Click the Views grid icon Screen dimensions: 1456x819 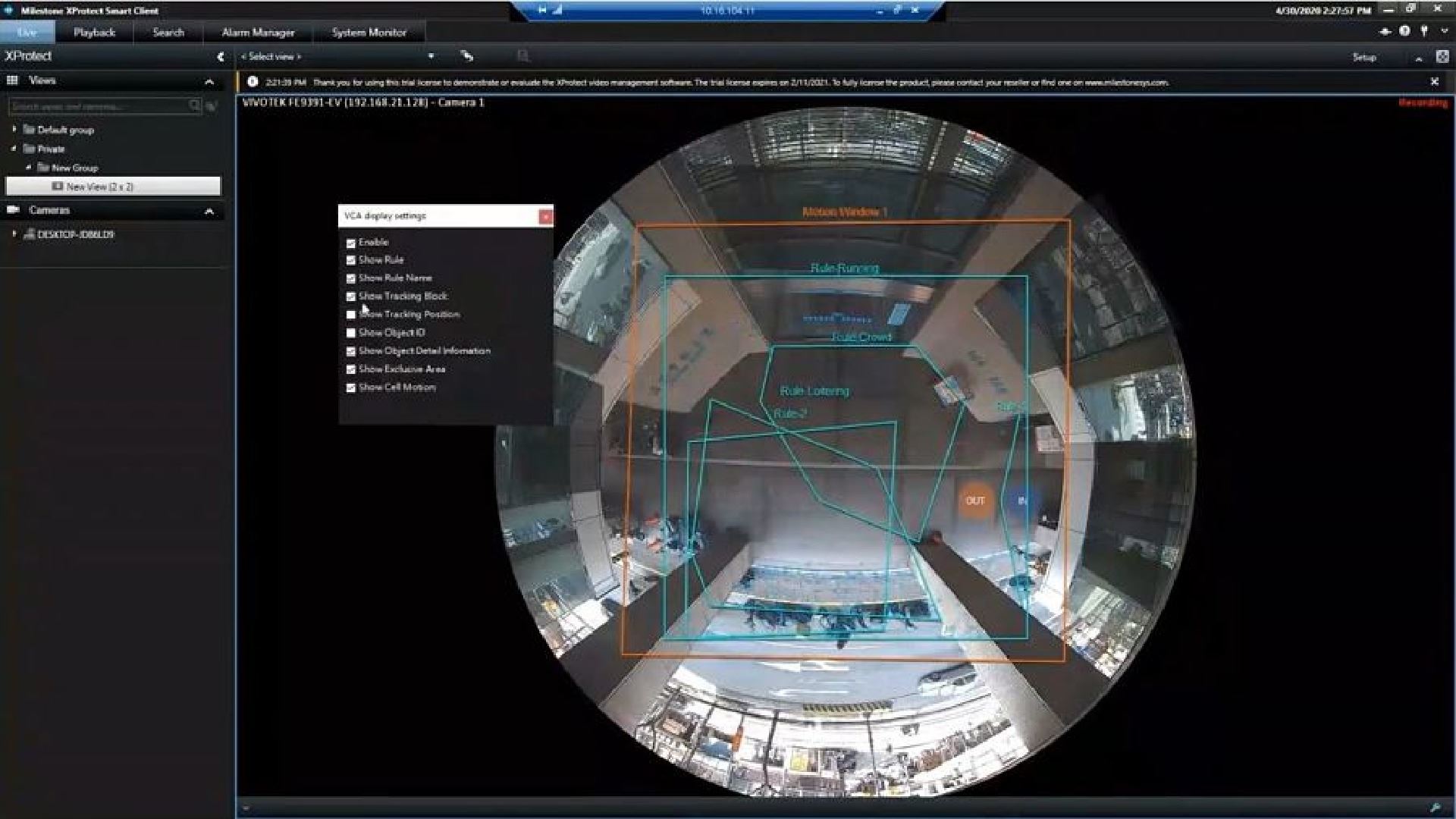[12, 80]
